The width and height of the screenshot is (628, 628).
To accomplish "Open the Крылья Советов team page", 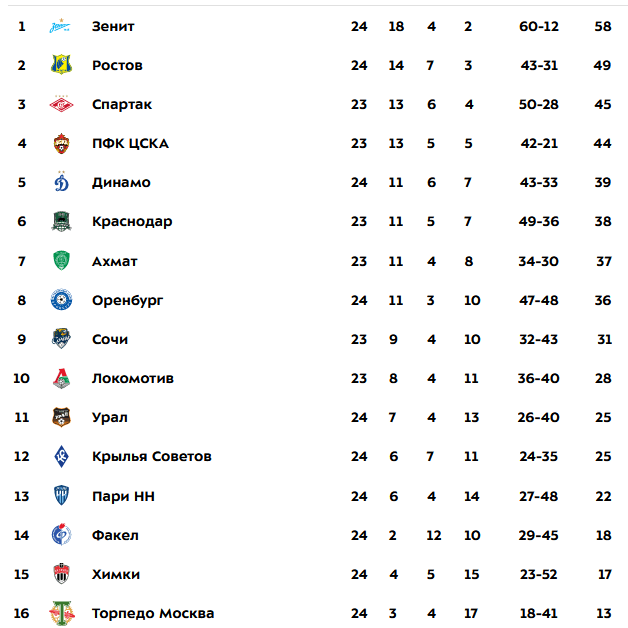I will (x=152, y=457).
